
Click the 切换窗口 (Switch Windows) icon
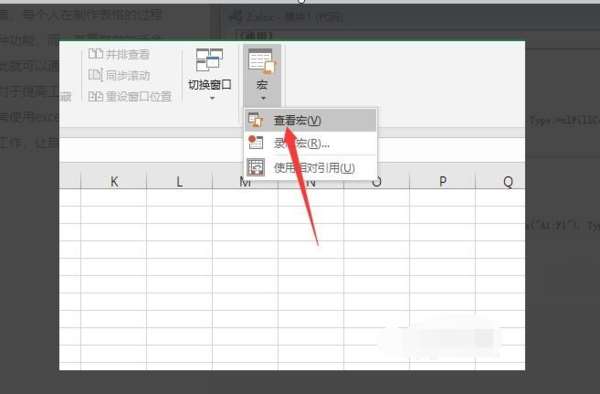point(209,60)
